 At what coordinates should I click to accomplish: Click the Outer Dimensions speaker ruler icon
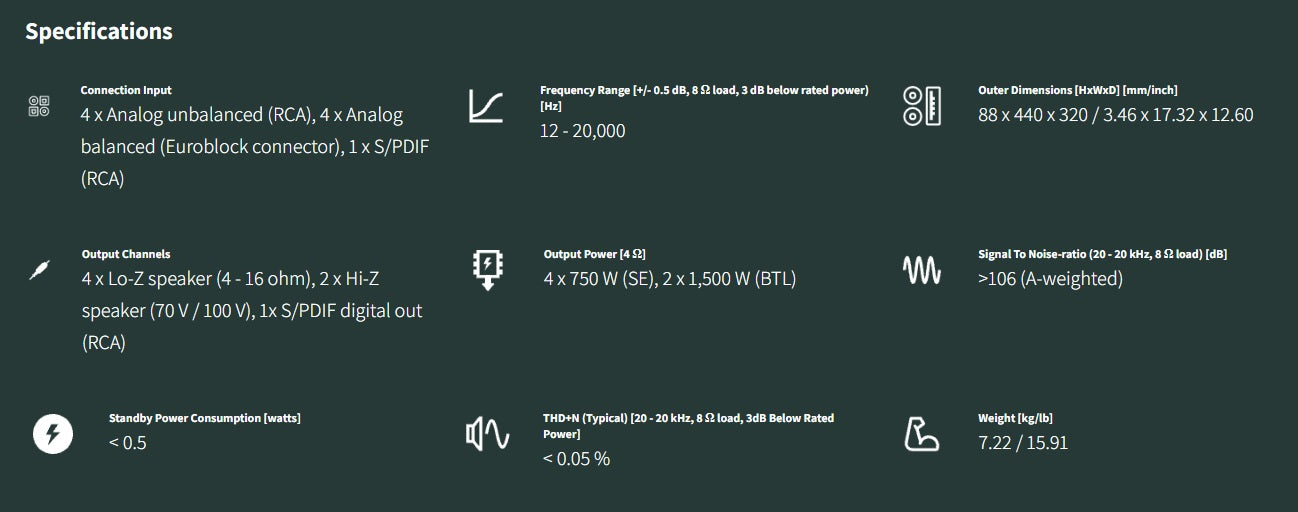pos(922,106)
